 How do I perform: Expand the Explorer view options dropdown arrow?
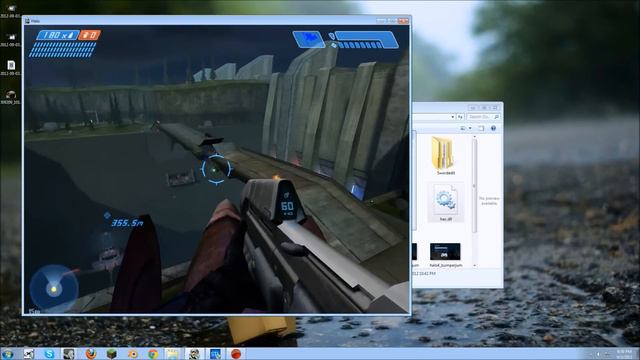[x=470, y=128]
